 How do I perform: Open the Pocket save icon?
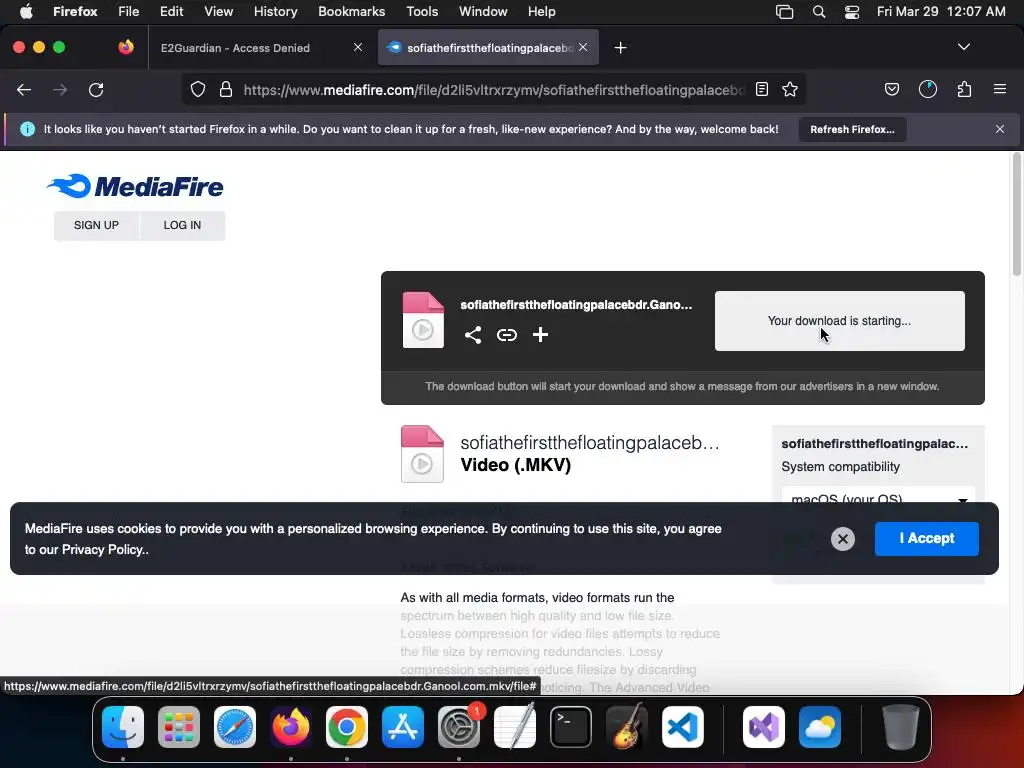pyautogui.click(x=892, y=89)
